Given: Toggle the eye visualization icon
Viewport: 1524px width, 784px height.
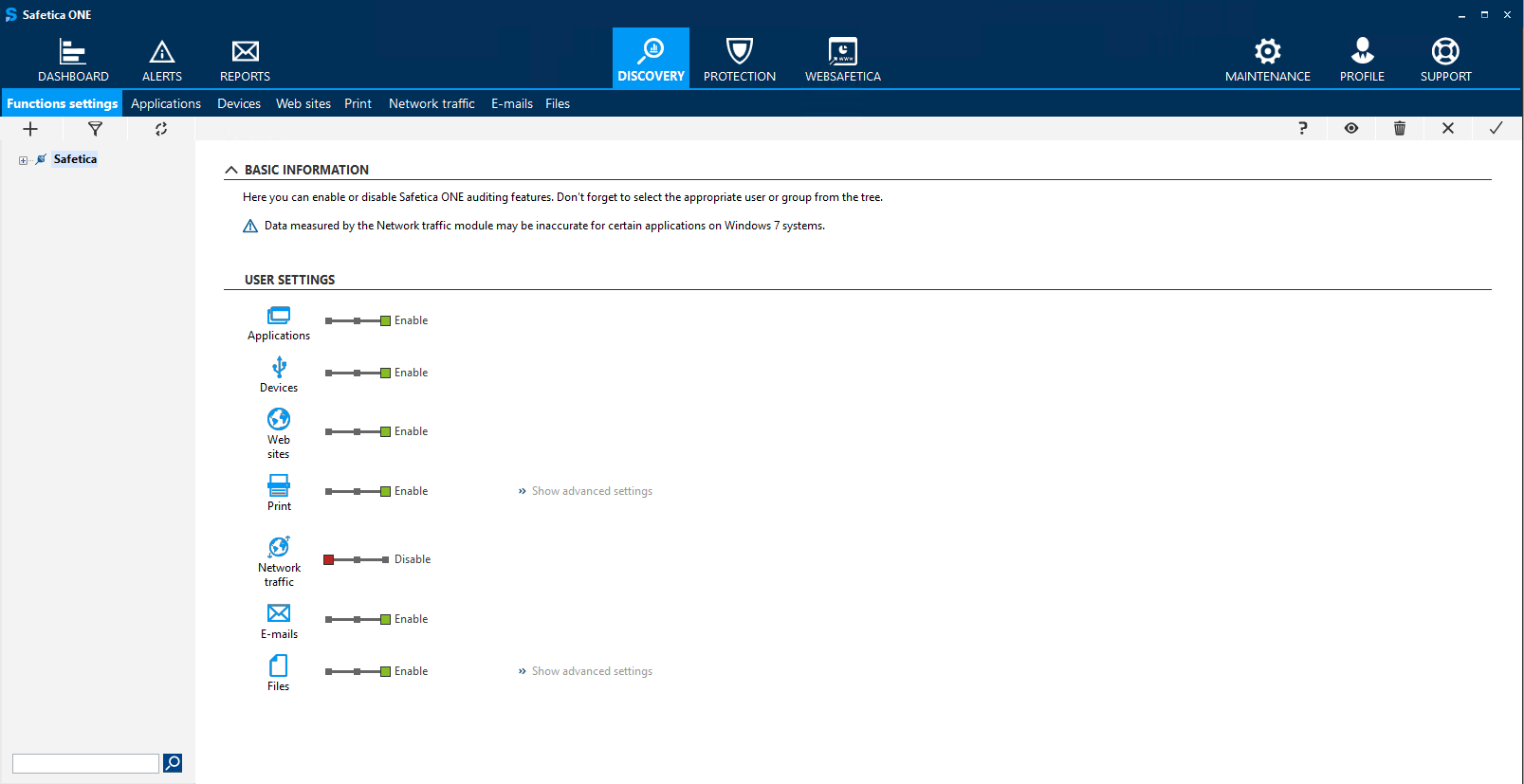Looking at the screenshot, I should point(1350,128).
